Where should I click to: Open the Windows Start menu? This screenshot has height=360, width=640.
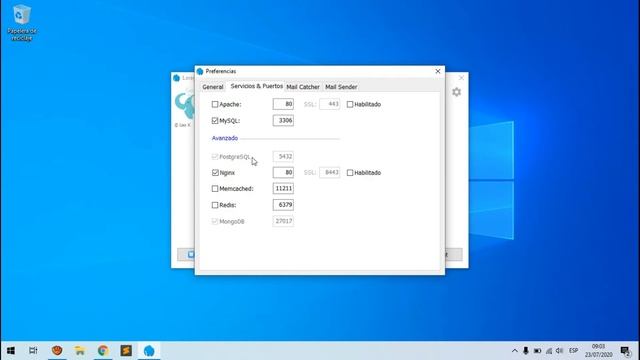coord(11,351)
